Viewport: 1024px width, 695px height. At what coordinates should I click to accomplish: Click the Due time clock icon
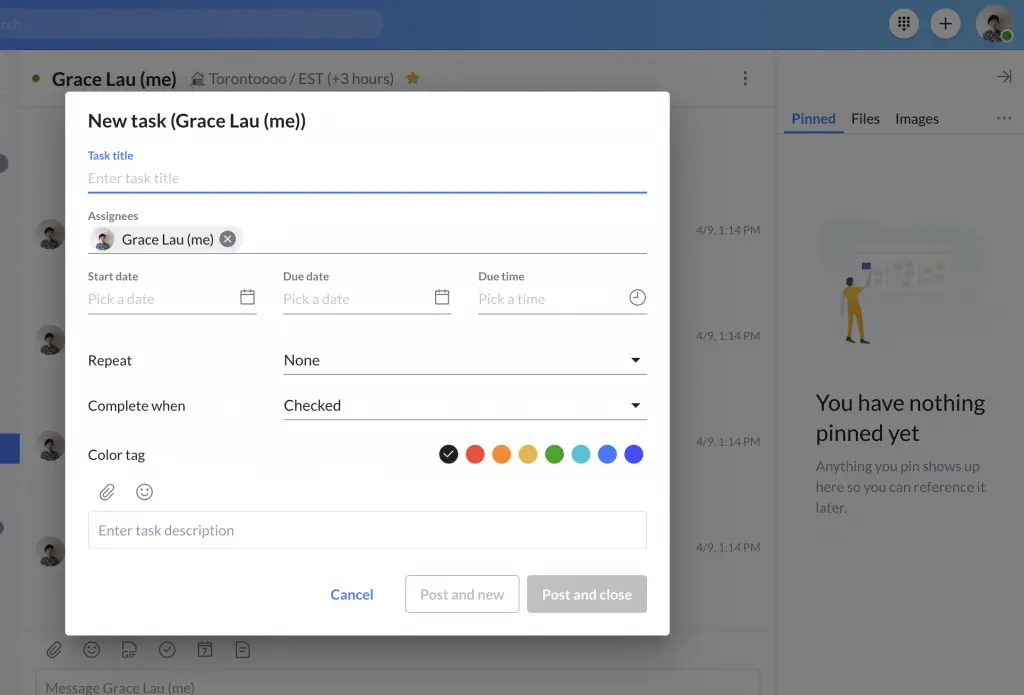[637, 298]
